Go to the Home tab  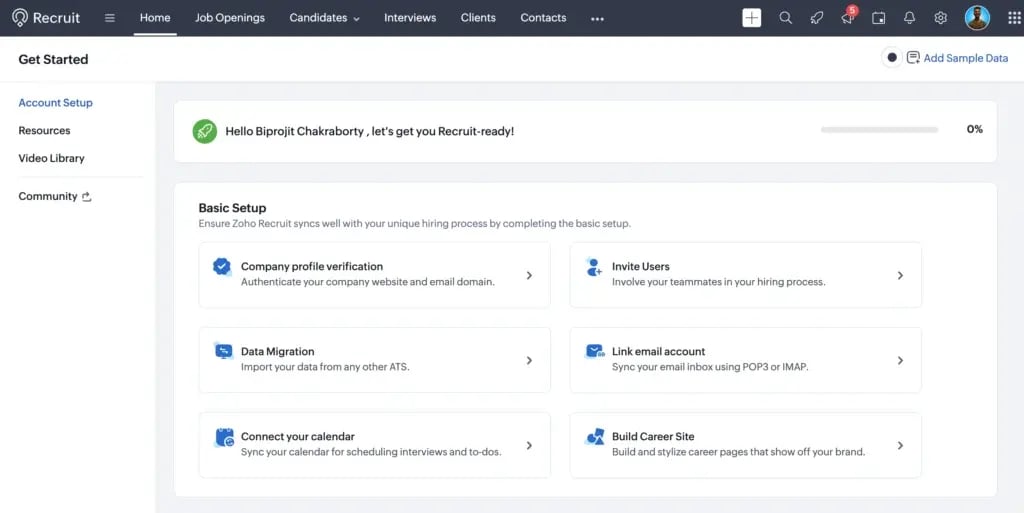(x=155, y=18)
